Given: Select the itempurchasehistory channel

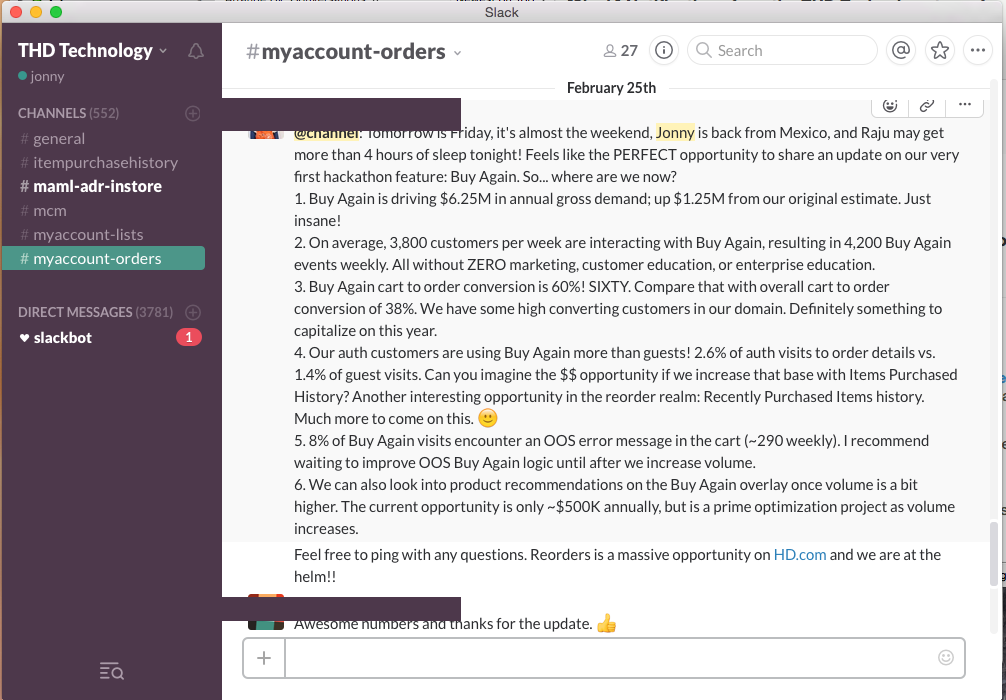Looking at the screenshot, I should point(103,162).
